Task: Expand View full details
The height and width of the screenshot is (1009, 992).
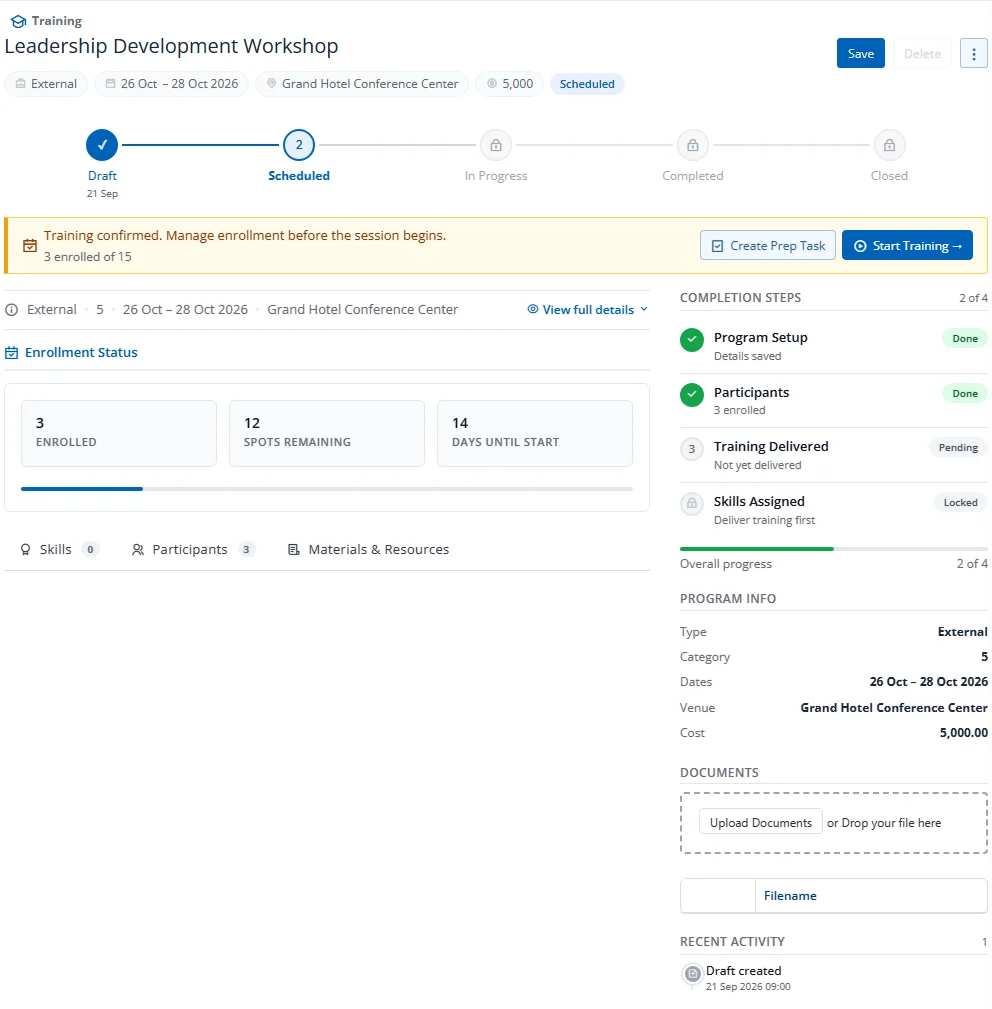Action: (587, 310)
